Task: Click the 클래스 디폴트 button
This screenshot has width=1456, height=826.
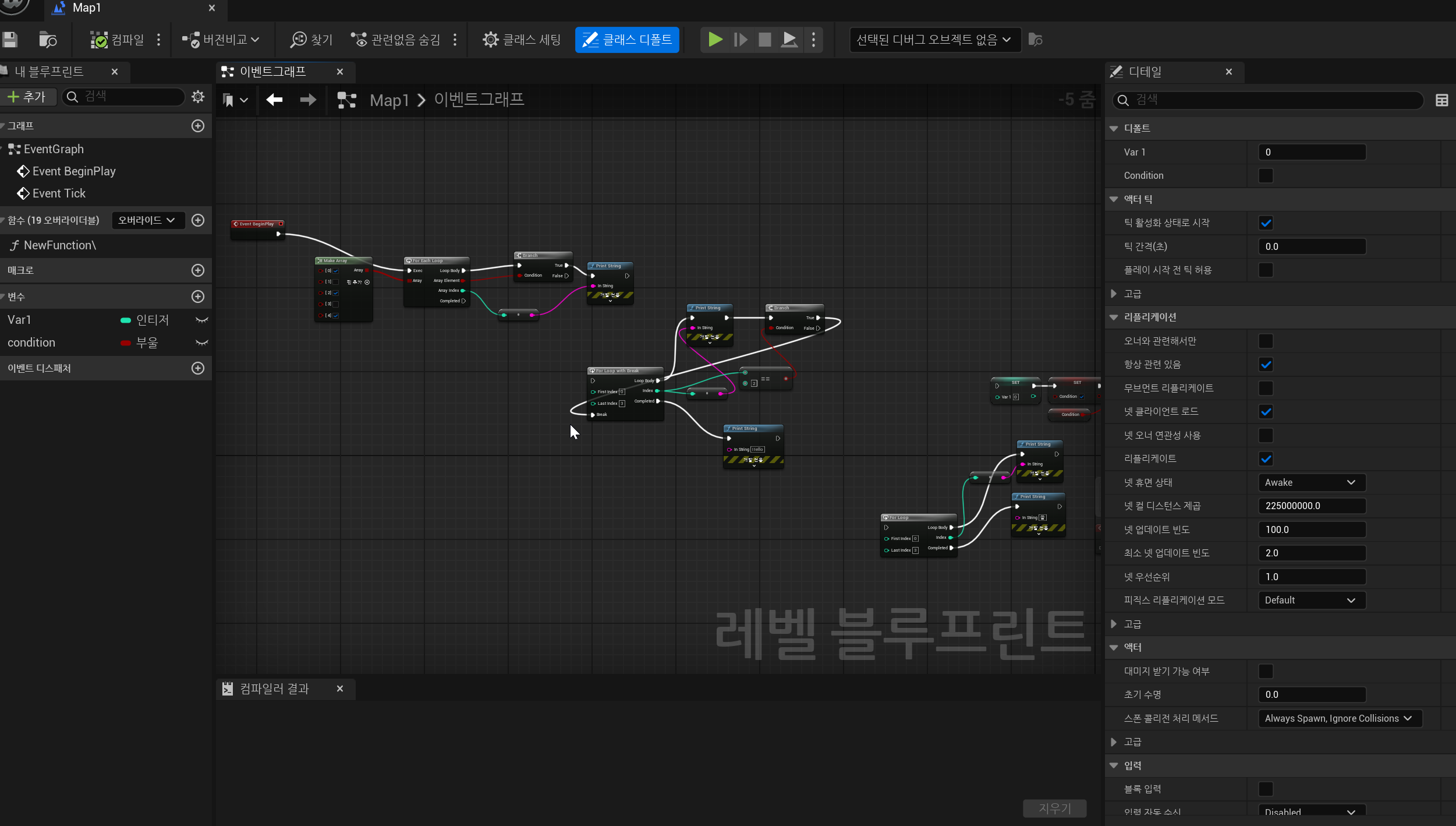Action: (x=627, y=40)
